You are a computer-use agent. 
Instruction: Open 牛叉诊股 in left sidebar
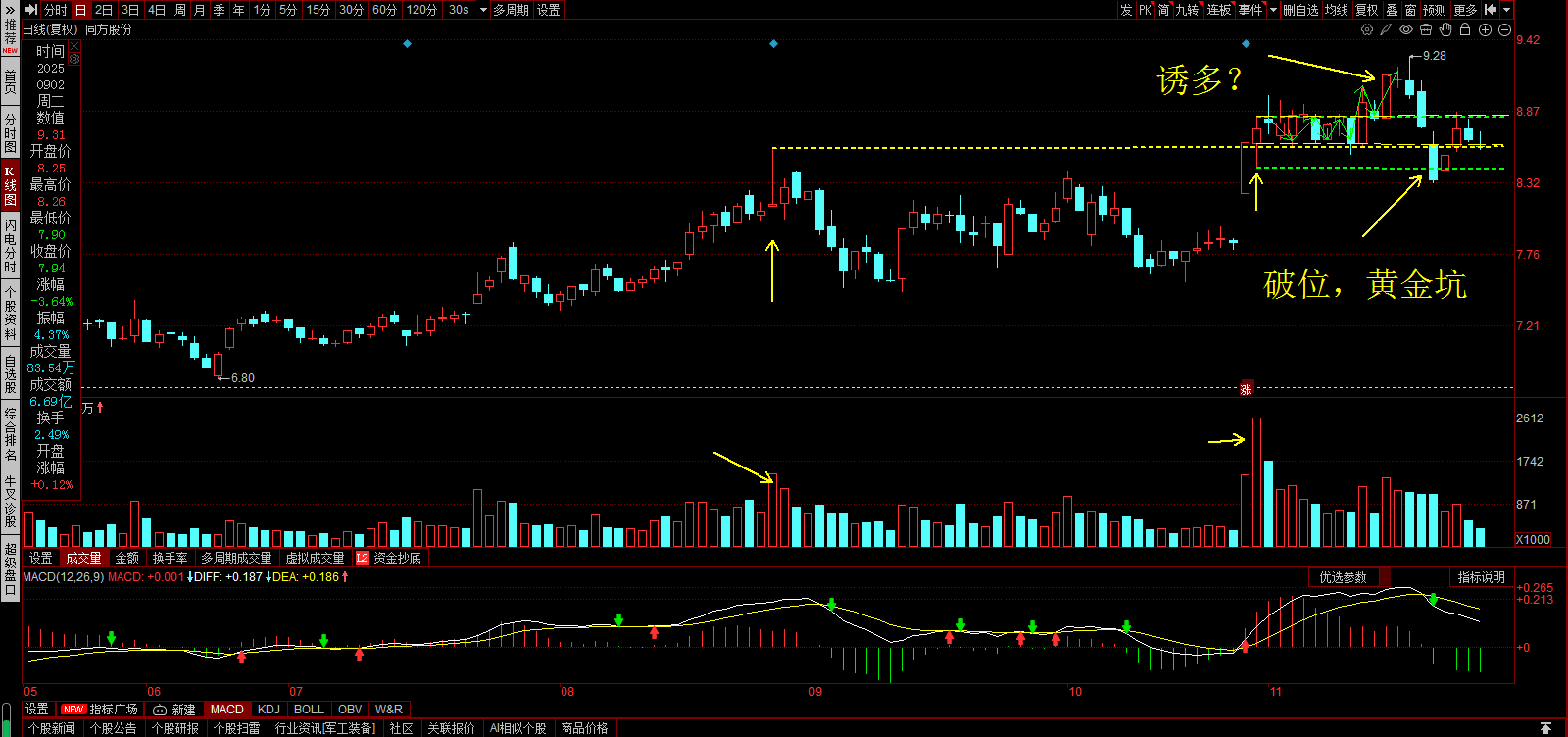tap(10, 501)
